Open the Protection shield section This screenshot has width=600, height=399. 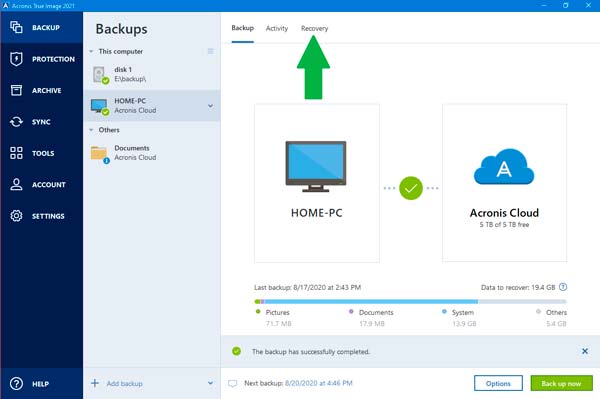(x=41, y=59)
